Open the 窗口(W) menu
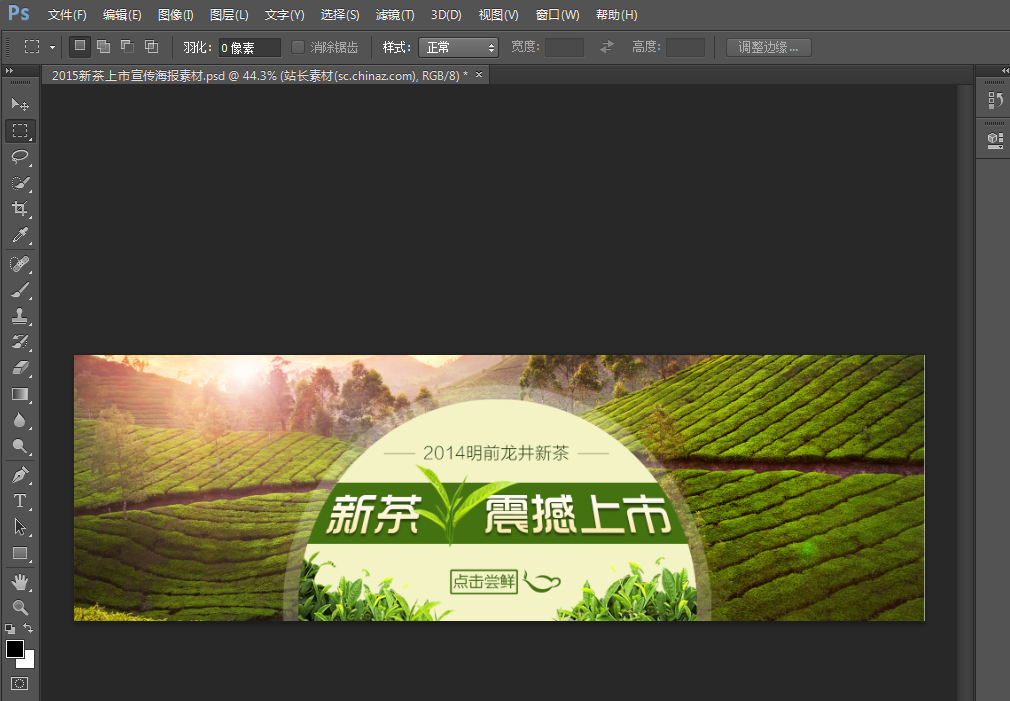 [x=557, y=15]
